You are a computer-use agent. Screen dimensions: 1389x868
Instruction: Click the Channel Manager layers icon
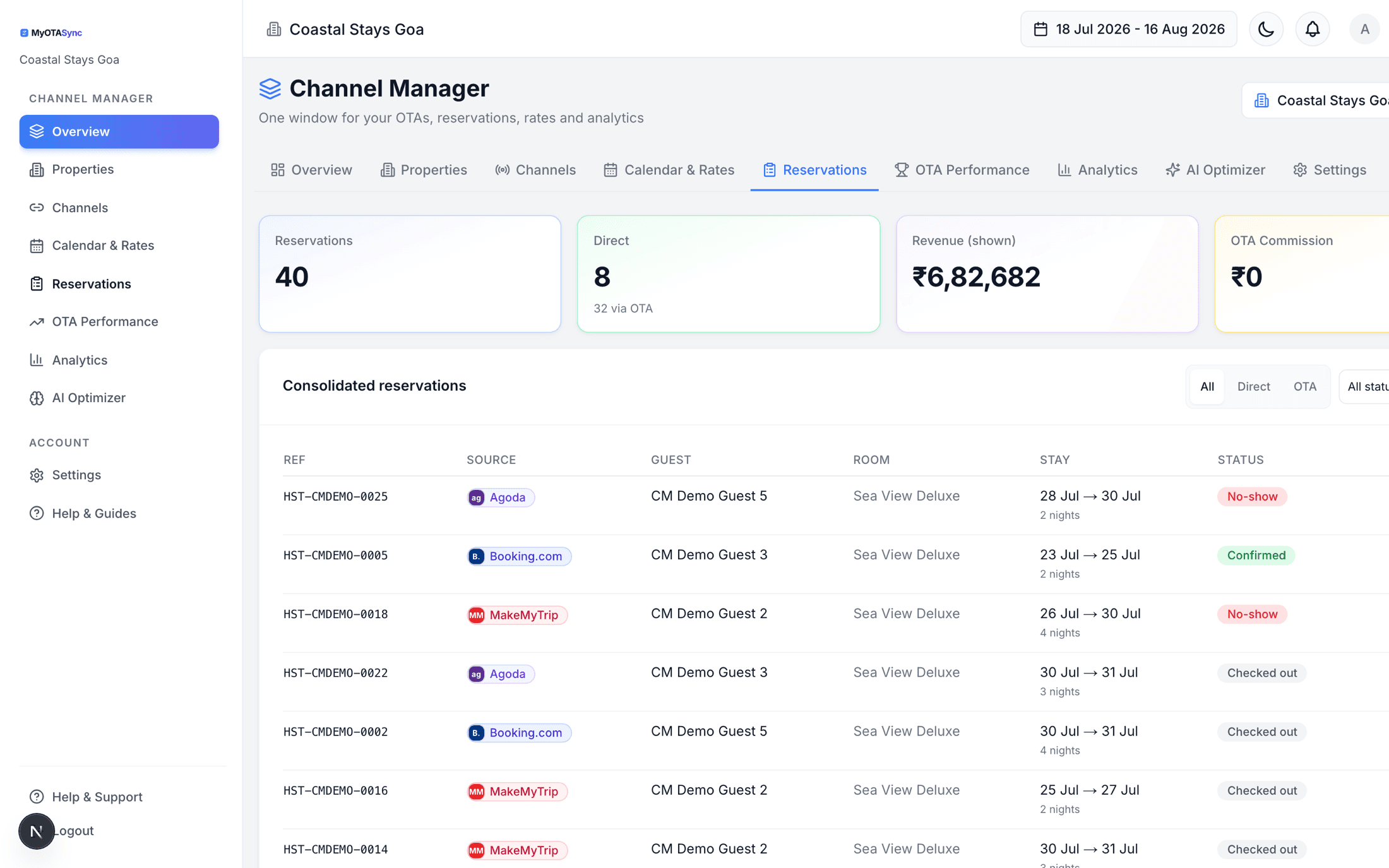pyautogui.click(x=270, y=88)
